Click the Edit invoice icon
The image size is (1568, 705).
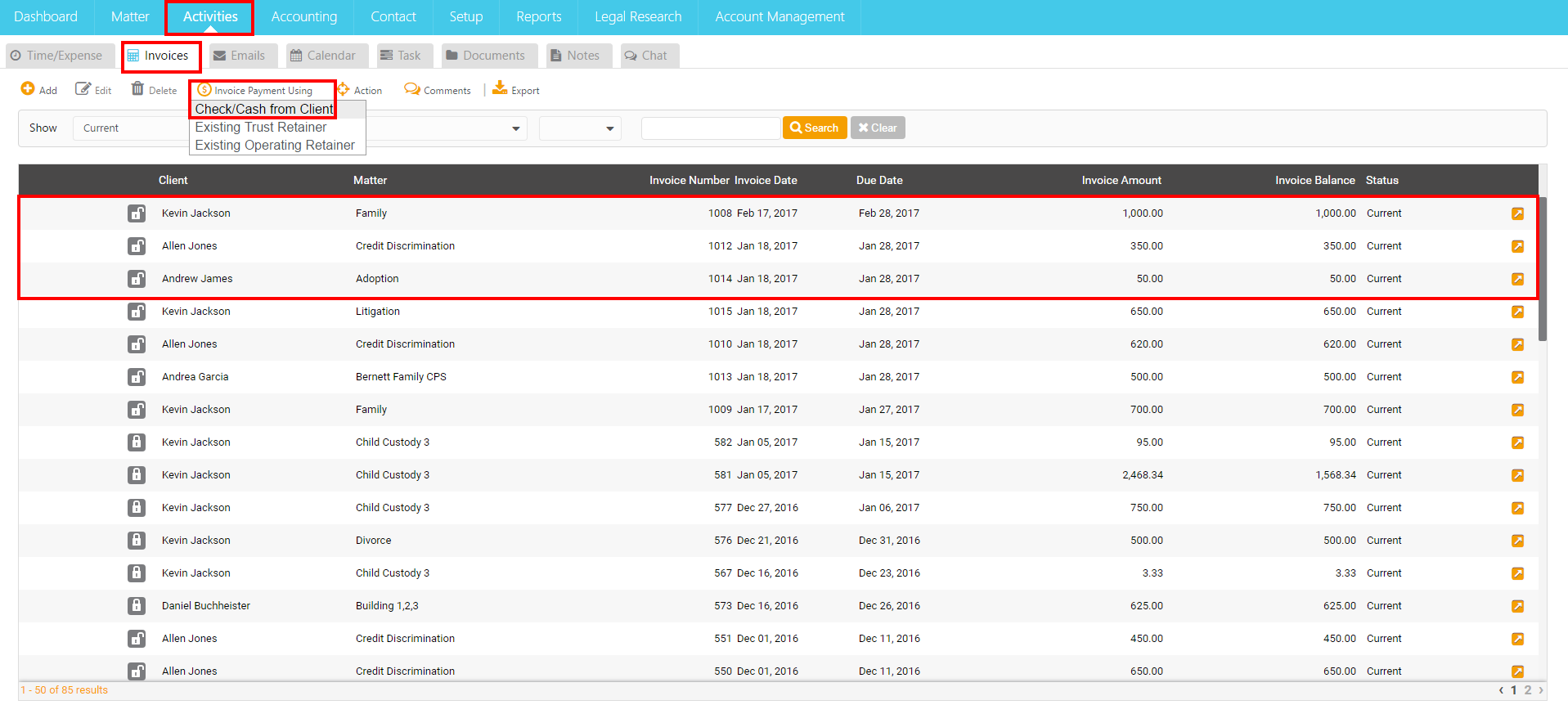tap(83, 88)
